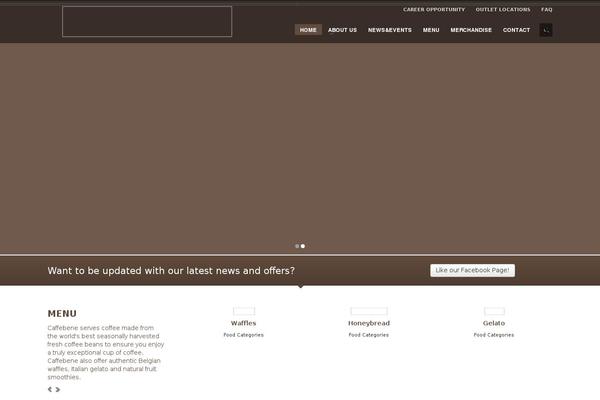Viewport: 600px width, 400px height.
Task: Click Food Categories under Waffles
Action: (x=243, y=335)
